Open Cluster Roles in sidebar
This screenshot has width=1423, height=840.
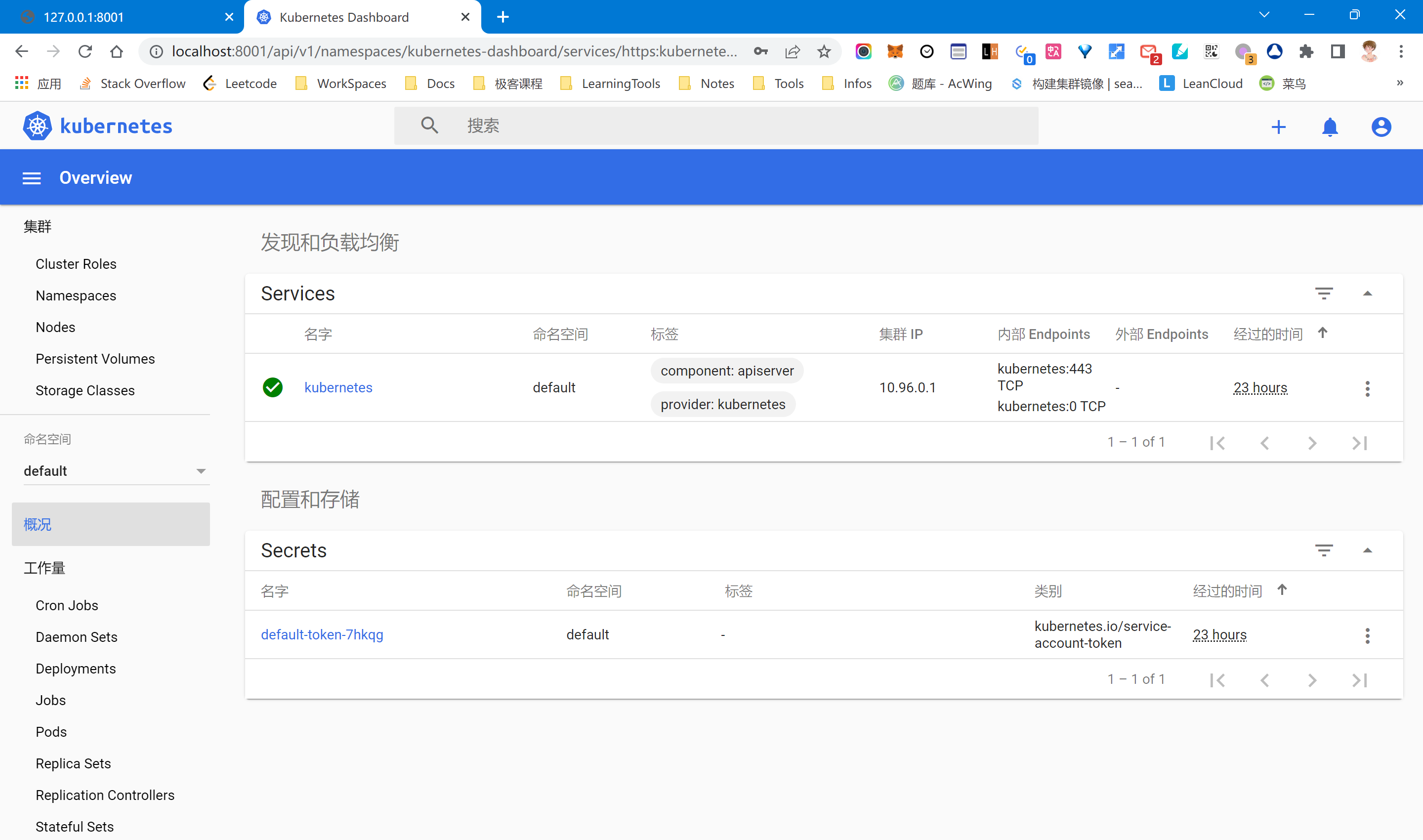pos(76,264)
